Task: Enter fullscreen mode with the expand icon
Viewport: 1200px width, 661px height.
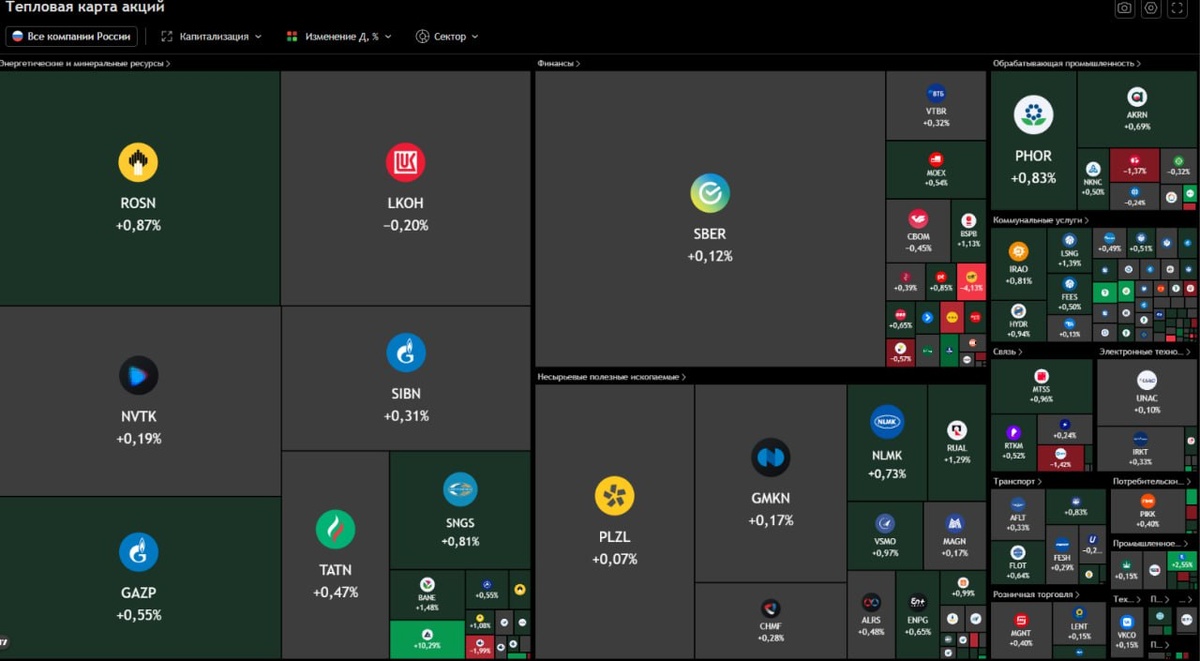Action: (1178, 8)
